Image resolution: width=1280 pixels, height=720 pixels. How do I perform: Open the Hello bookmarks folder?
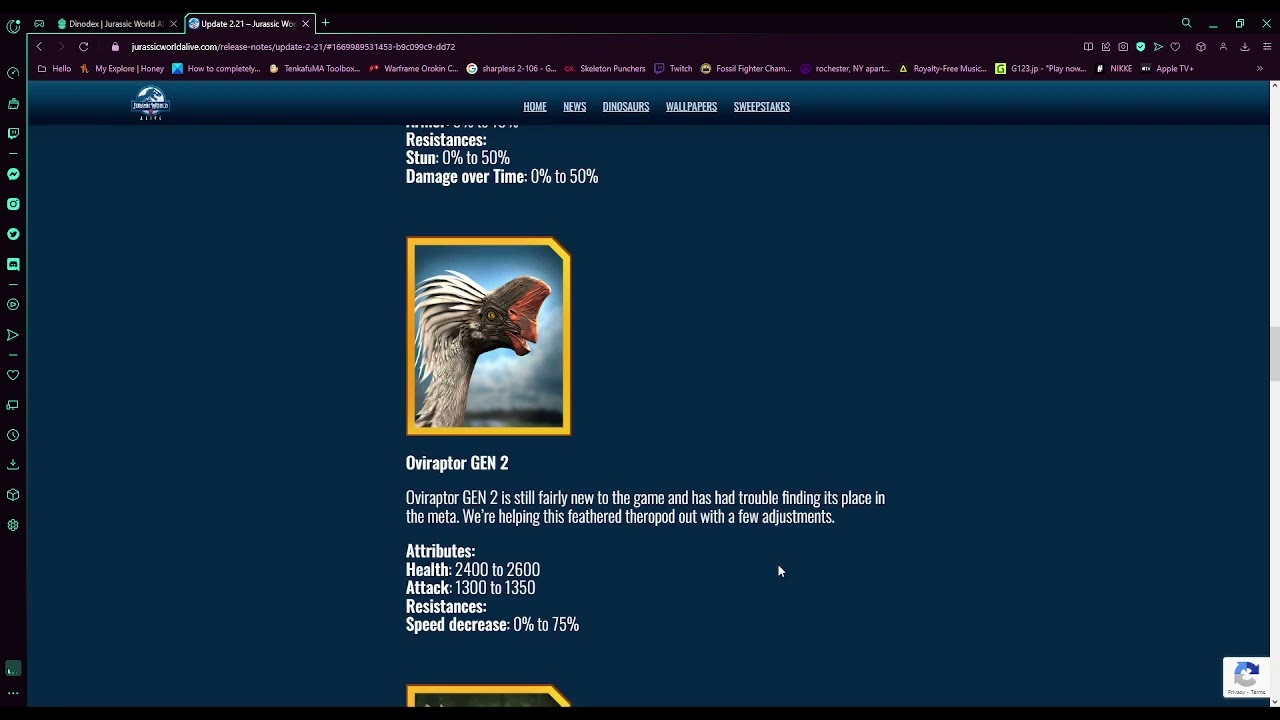pyautogui.click(x=54, y=69)
